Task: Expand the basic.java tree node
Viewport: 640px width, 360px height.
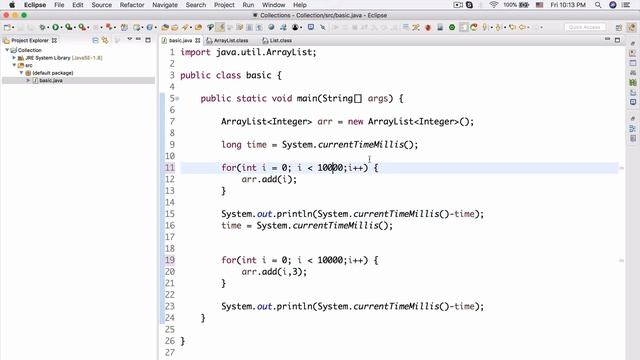Action: click(x=28, y=80)
